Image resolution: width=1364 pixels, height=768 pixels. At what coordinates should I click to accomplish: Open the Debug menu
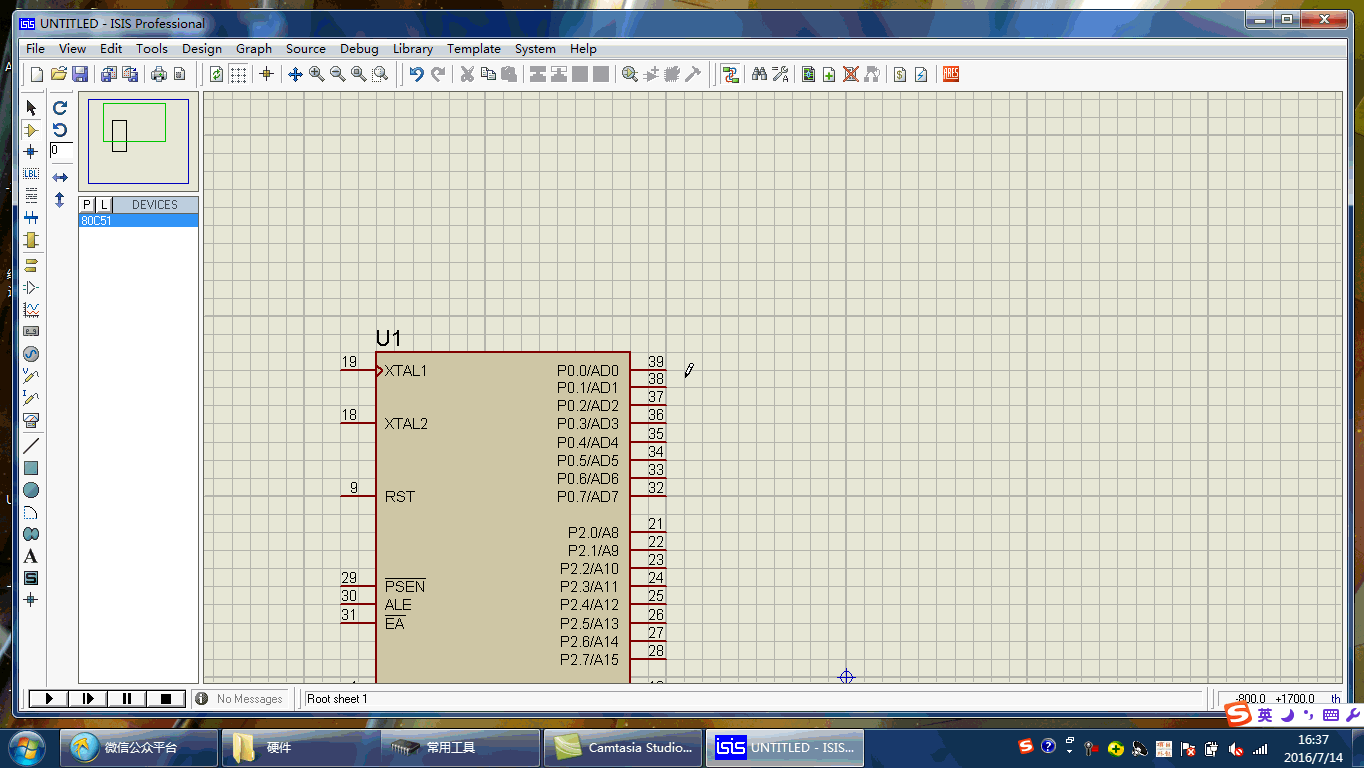tap(359, 48)
